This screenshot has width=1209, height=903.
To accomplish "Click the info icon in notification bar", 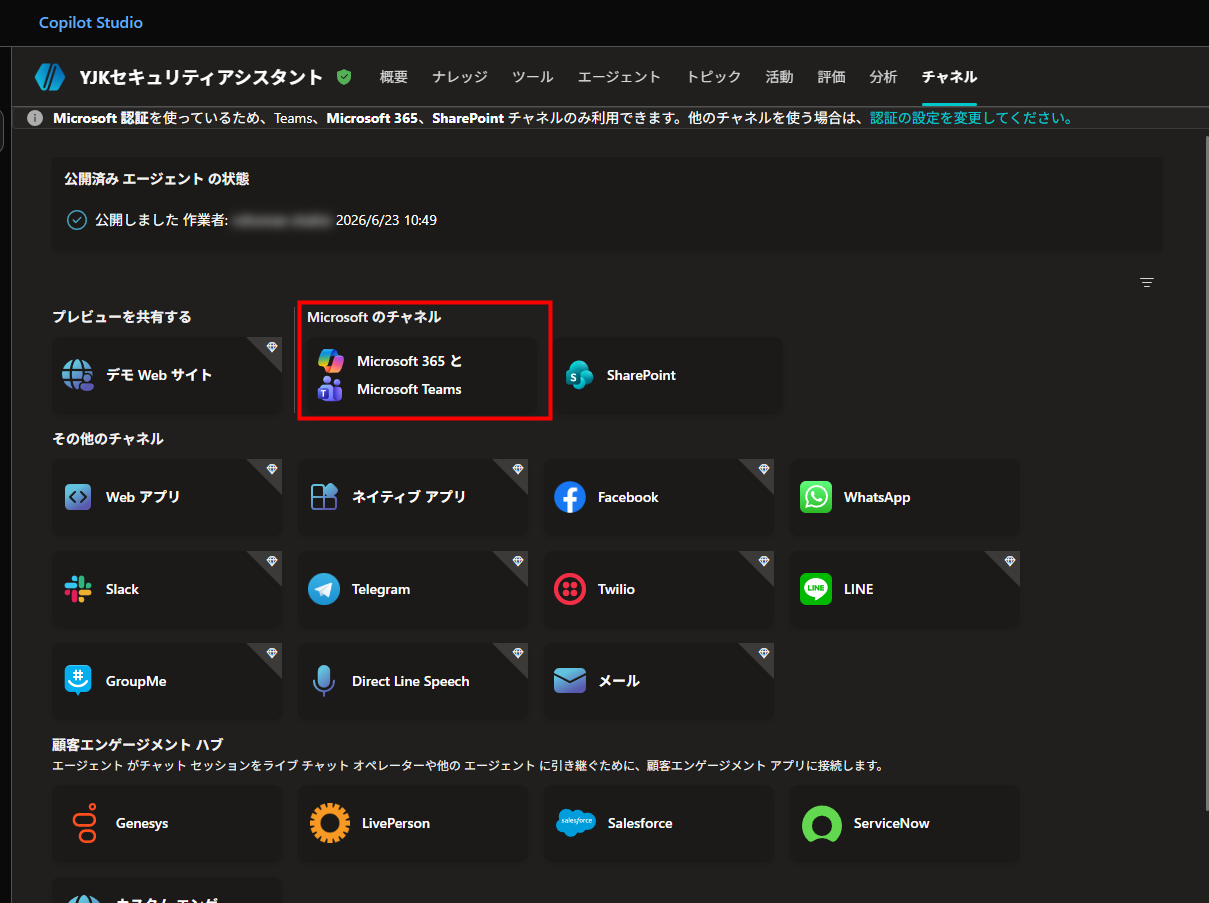I will tap(35, 118).
